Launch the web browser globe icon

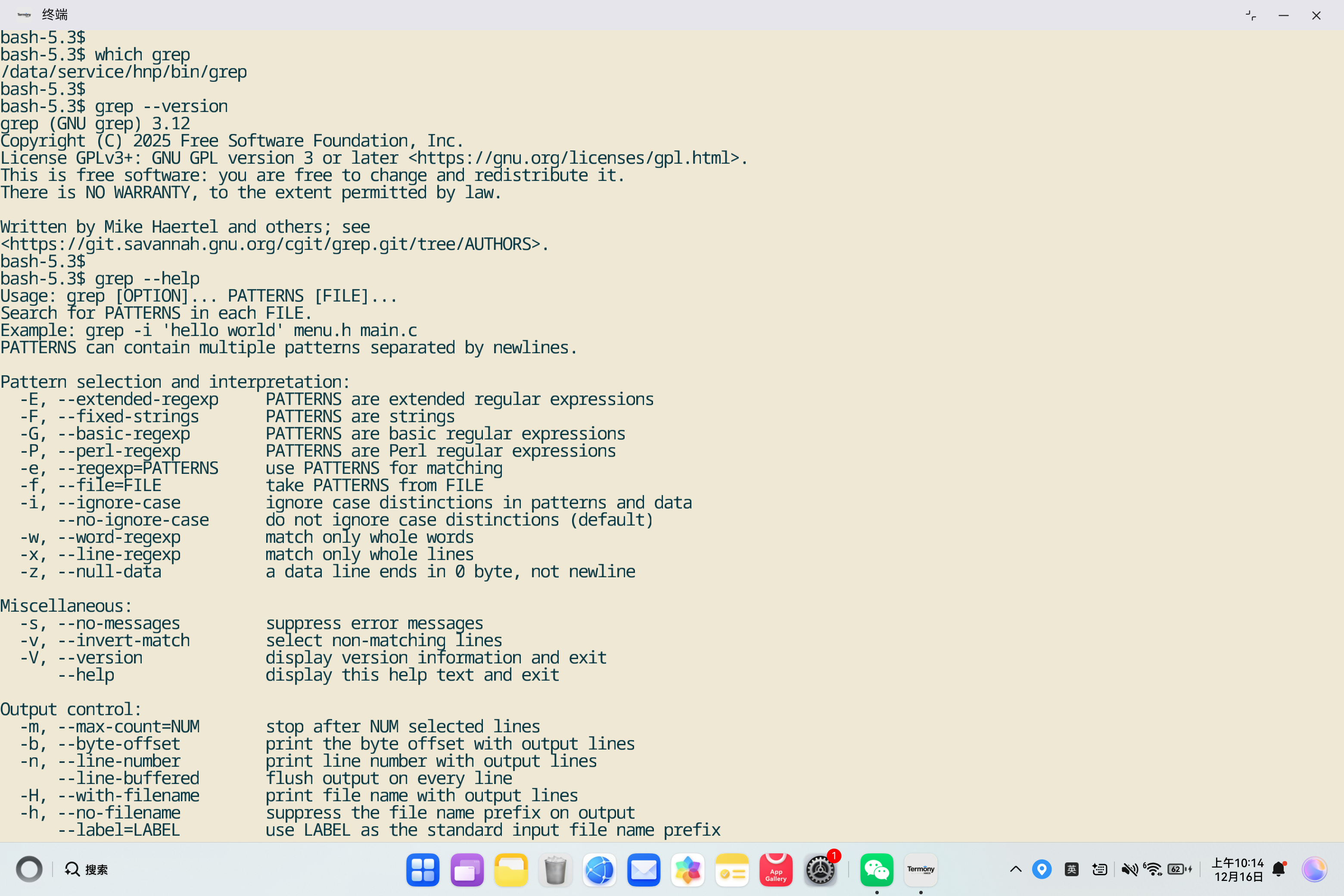[600, 870]
